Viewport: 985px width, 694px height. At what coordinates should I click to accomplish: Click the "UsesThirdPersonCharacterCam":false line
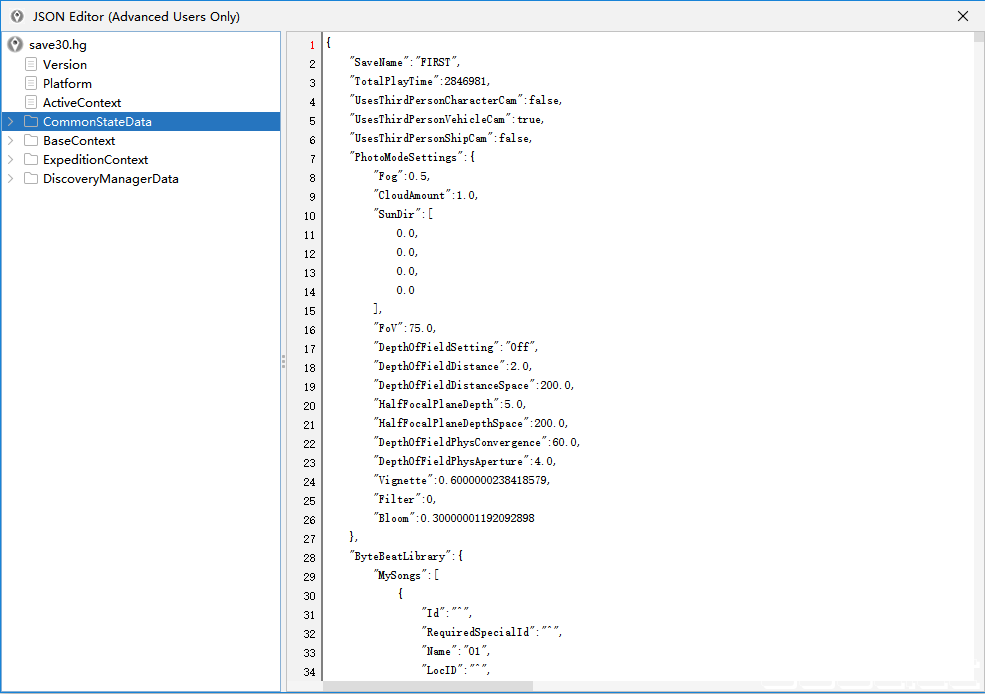[x=455, y=100]
